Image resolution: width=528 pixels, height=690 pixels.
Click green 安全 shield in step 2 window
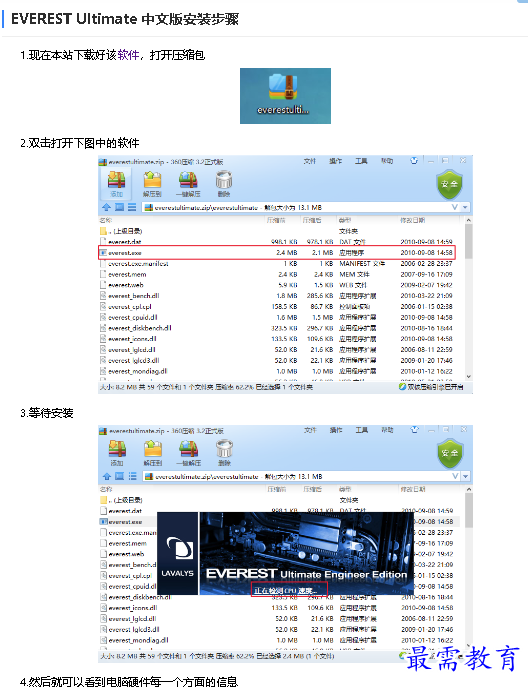(449, 184)
